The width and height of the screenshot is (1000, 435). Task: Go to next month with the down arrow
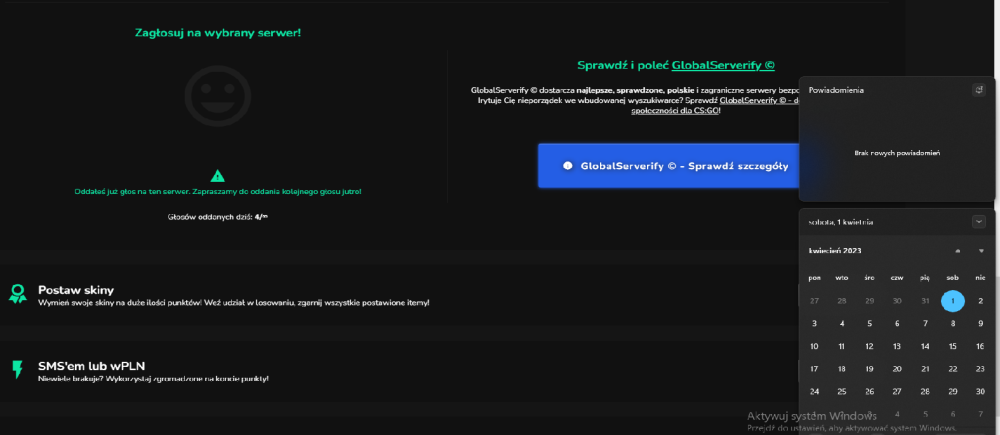click(981, 251)
